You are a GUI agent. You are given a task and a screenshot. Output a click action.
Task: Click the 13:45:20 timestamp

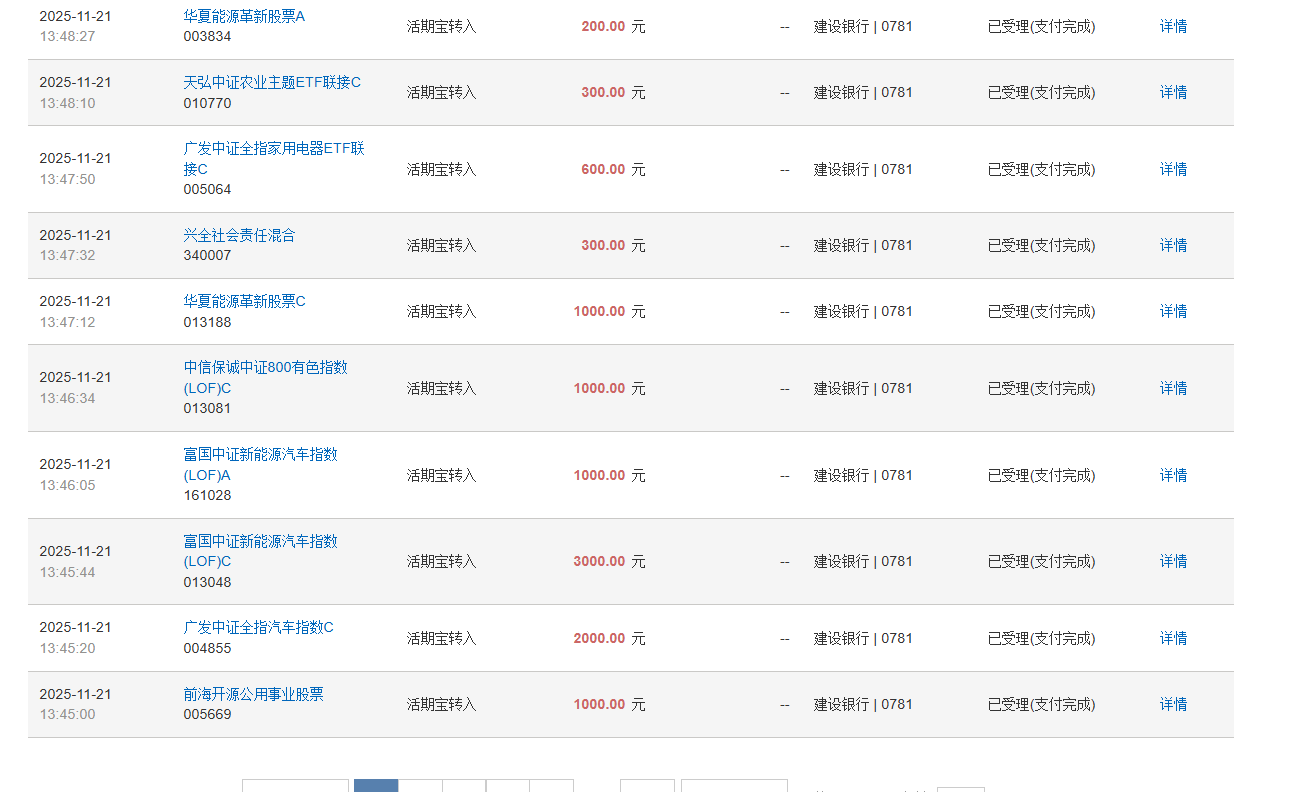click(68, 648)
